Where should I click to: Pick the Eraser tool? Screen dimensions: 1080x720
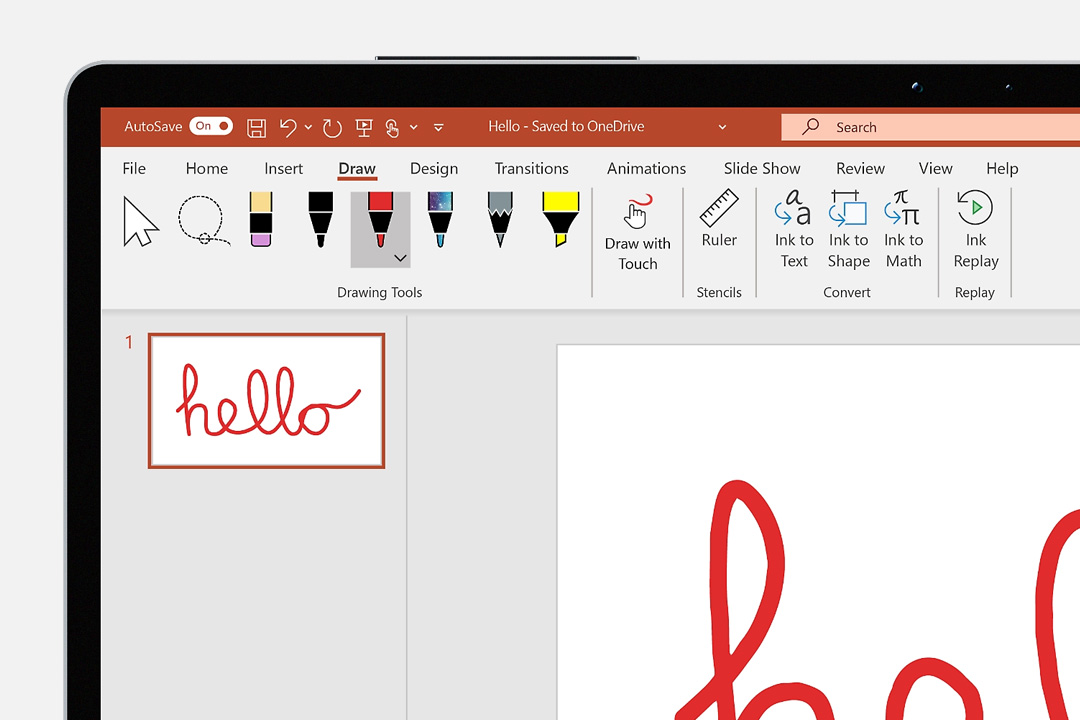coord(260,220)
